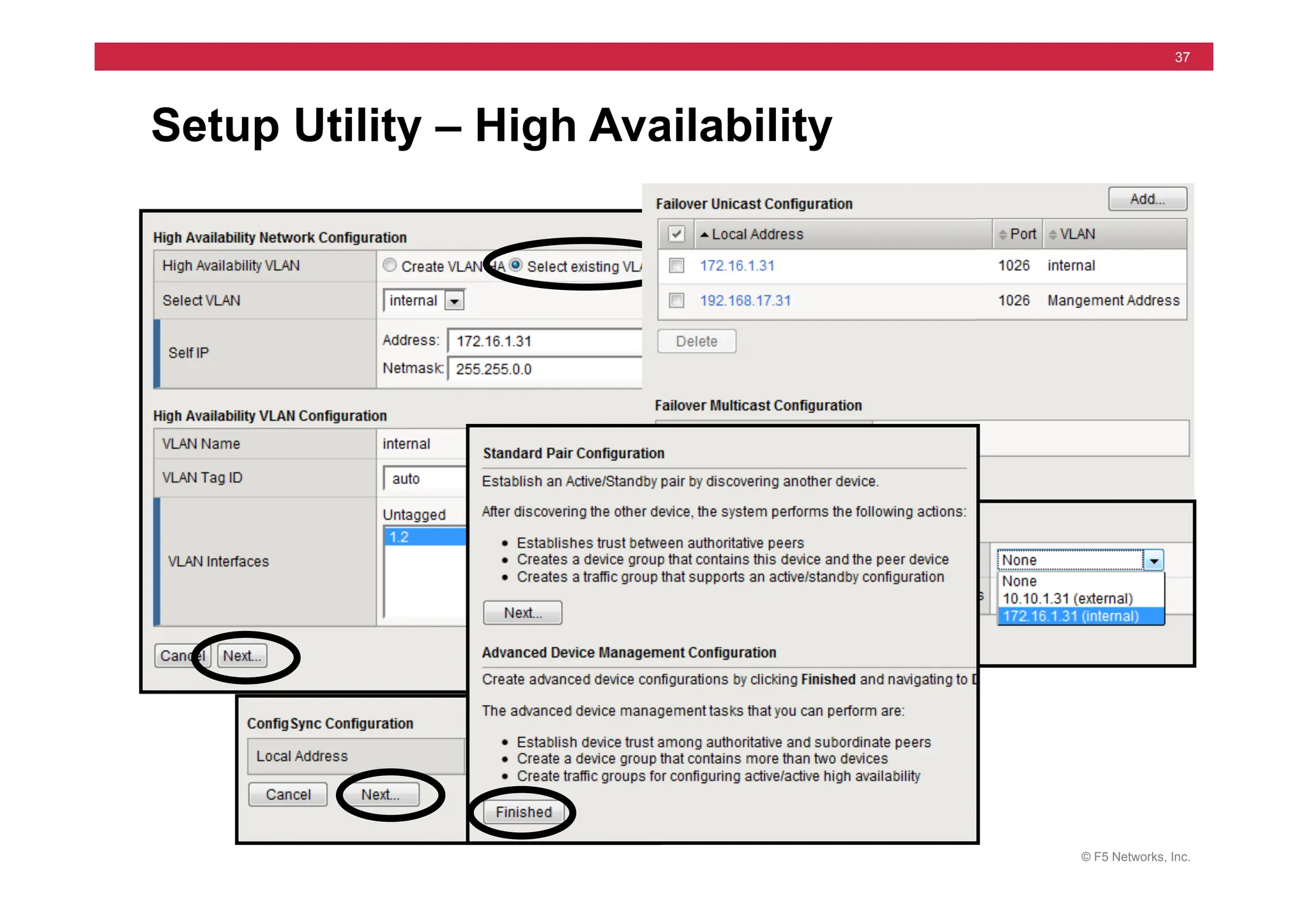Click the internal VLAN cell for 172.16.1.31
1308x924 pixels.
(1071, 266)
